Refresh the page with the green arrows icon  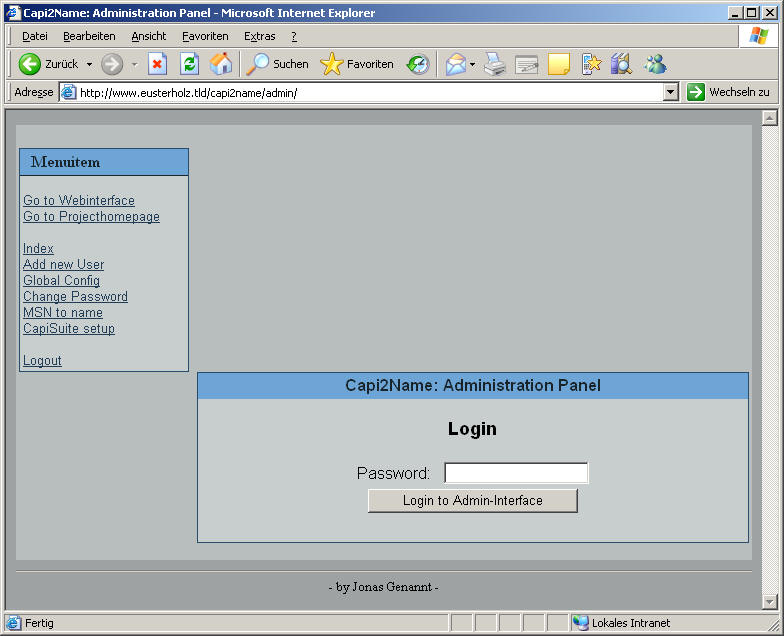(x=189, y=64)
